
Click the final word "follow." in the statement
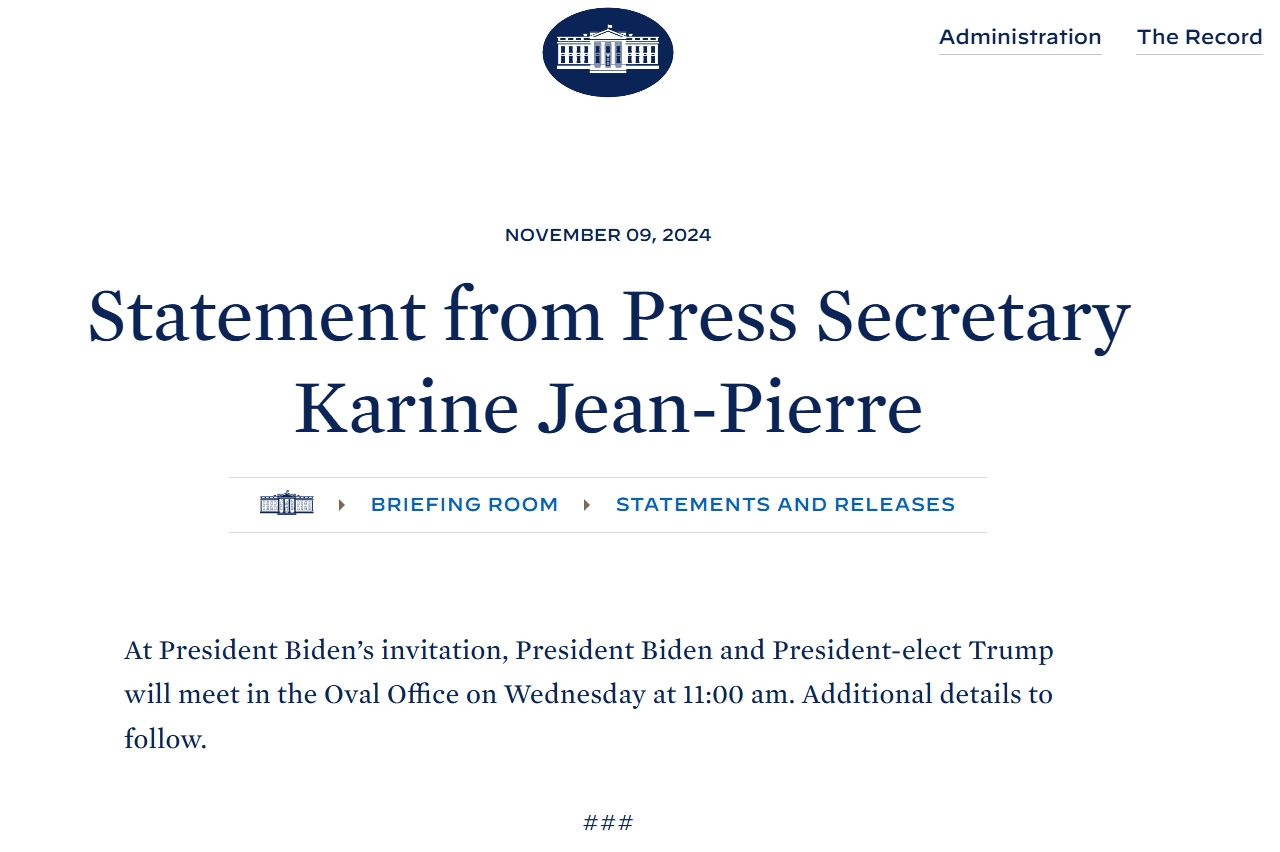(x=165, y=739)
